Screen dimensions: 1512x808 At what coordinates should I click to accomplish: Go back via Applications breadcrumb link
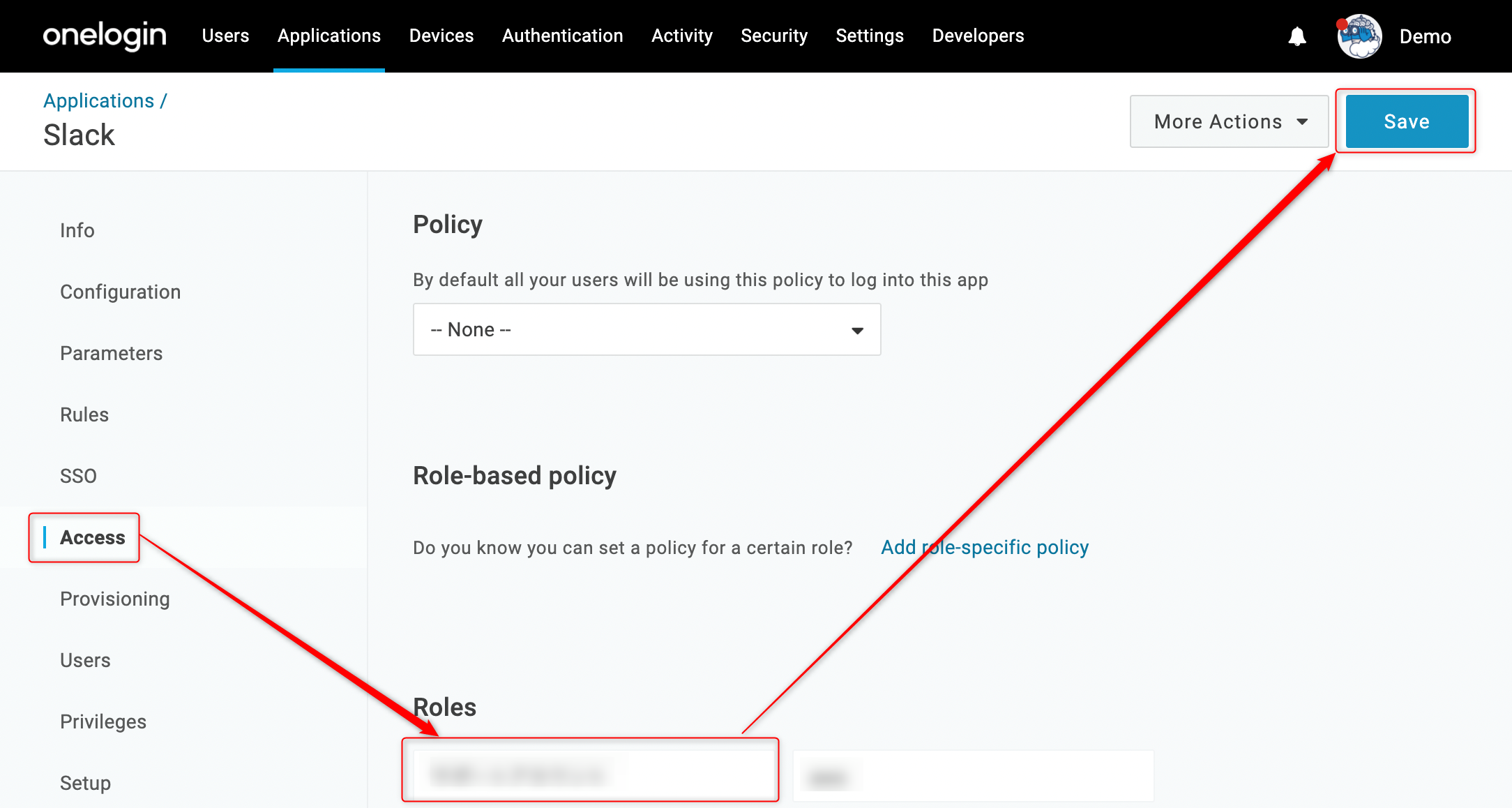pos(98,100)
